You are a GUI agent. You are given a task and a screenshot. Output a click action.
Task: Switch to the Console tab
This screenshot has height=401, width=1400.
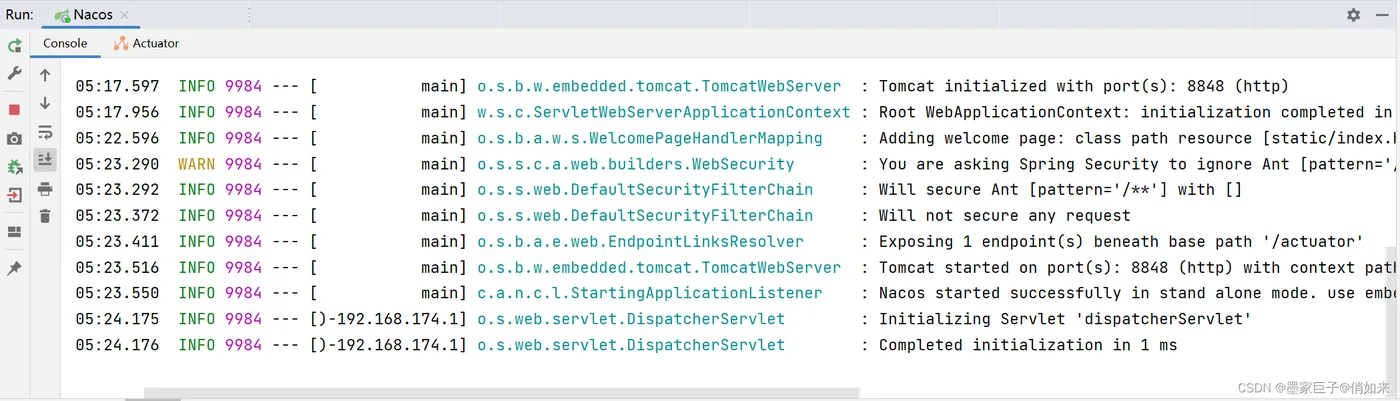65,44
